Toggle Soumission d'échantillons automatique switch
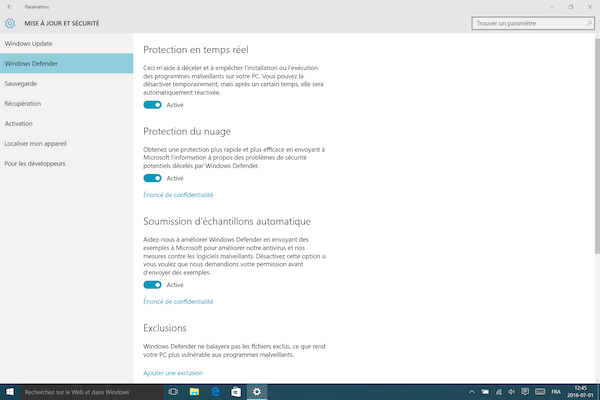The width and height of the screenshot is (600, 400). pyautogui.click(x=152, y=285)
